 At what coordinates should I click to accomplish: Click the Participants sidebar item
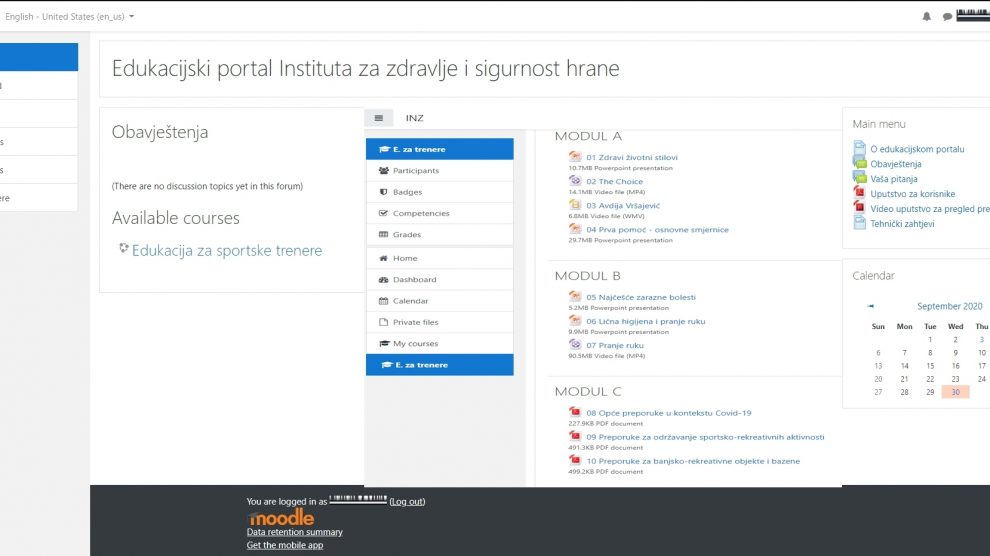415,171
